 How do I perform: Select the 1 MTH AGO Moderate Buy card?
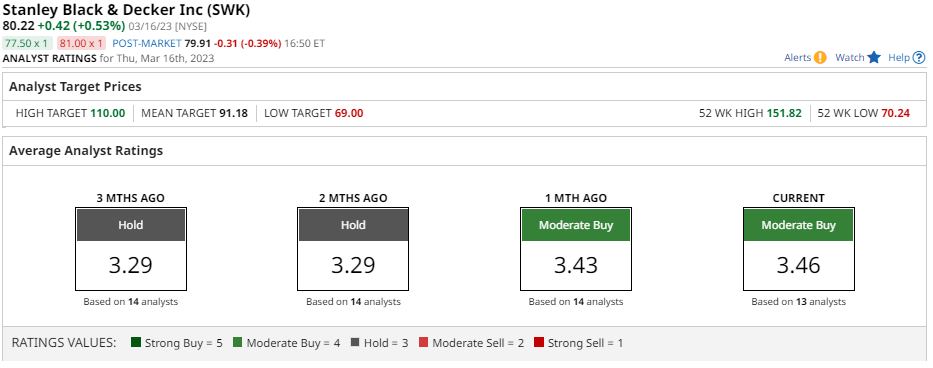pos(576,249)
